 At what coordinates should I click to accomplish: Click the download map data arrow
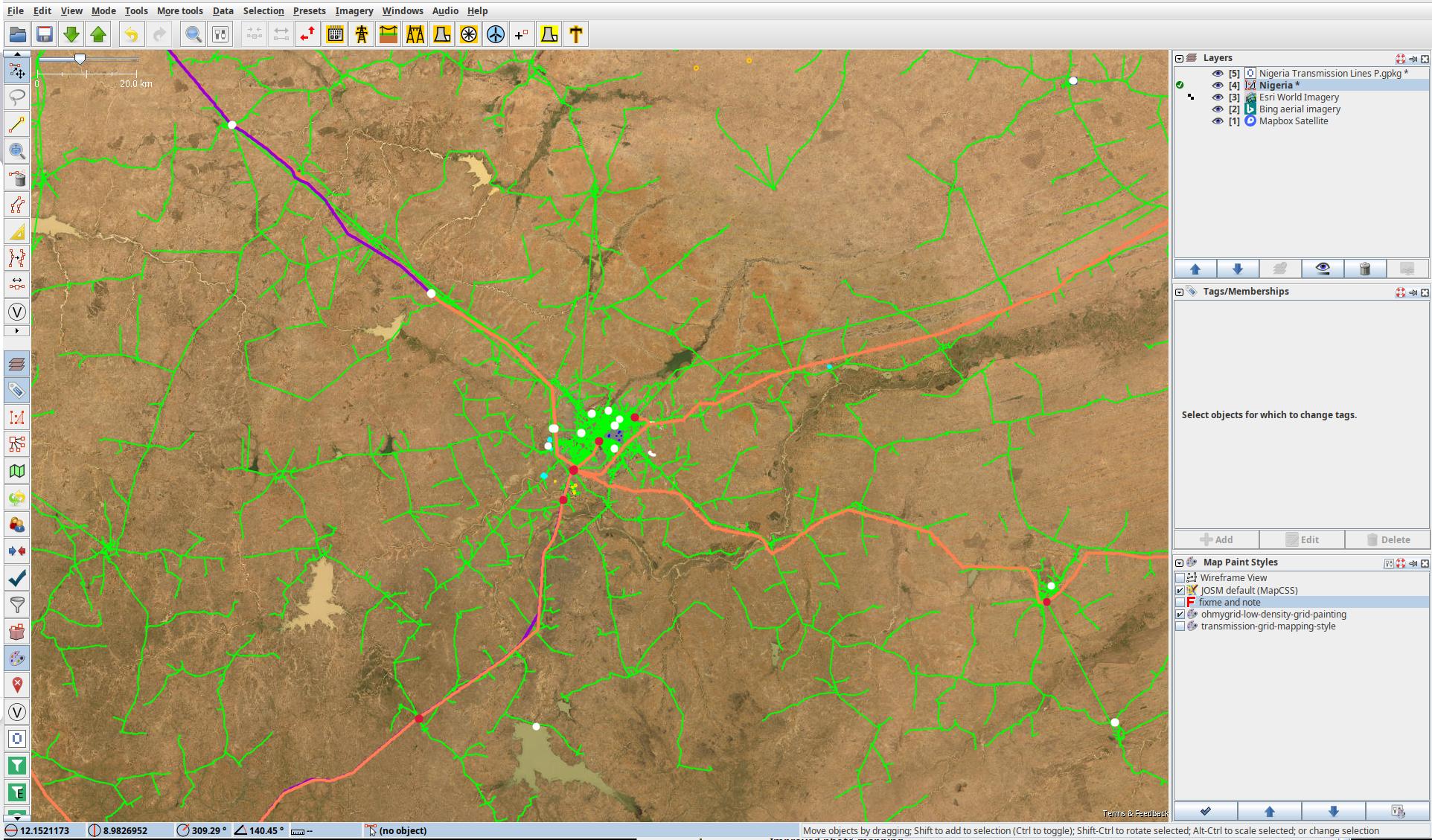[x=71, y=34]
